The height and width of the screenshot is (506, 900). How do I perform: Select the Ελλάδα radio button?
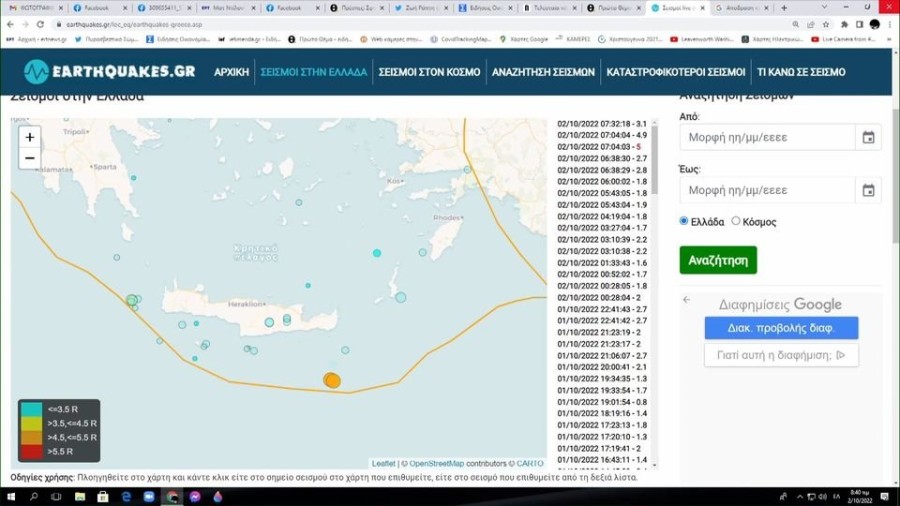pyautogui.click(x=684, y=221)
